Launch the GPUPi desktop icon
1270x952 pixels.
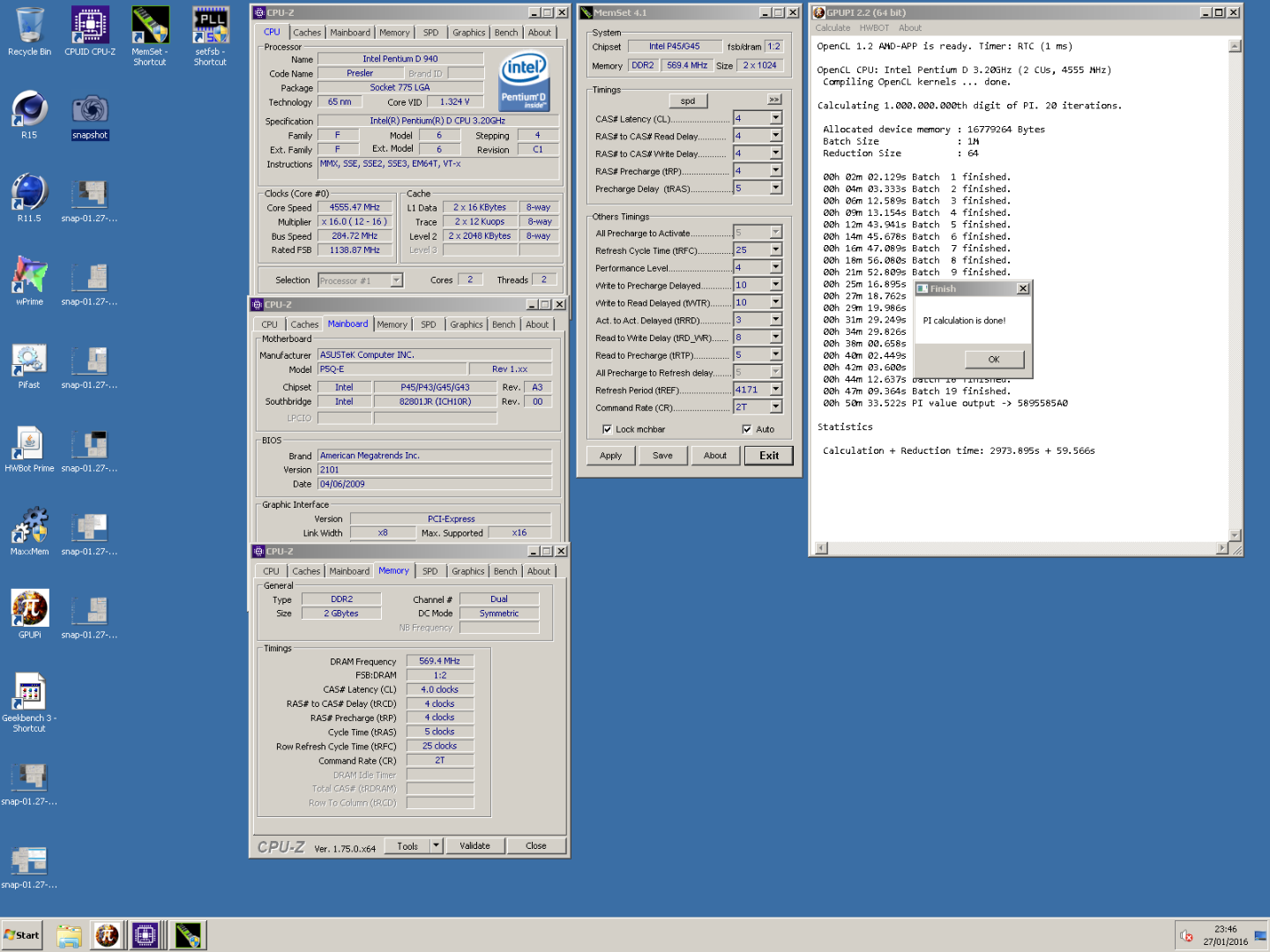coord(29,614)
